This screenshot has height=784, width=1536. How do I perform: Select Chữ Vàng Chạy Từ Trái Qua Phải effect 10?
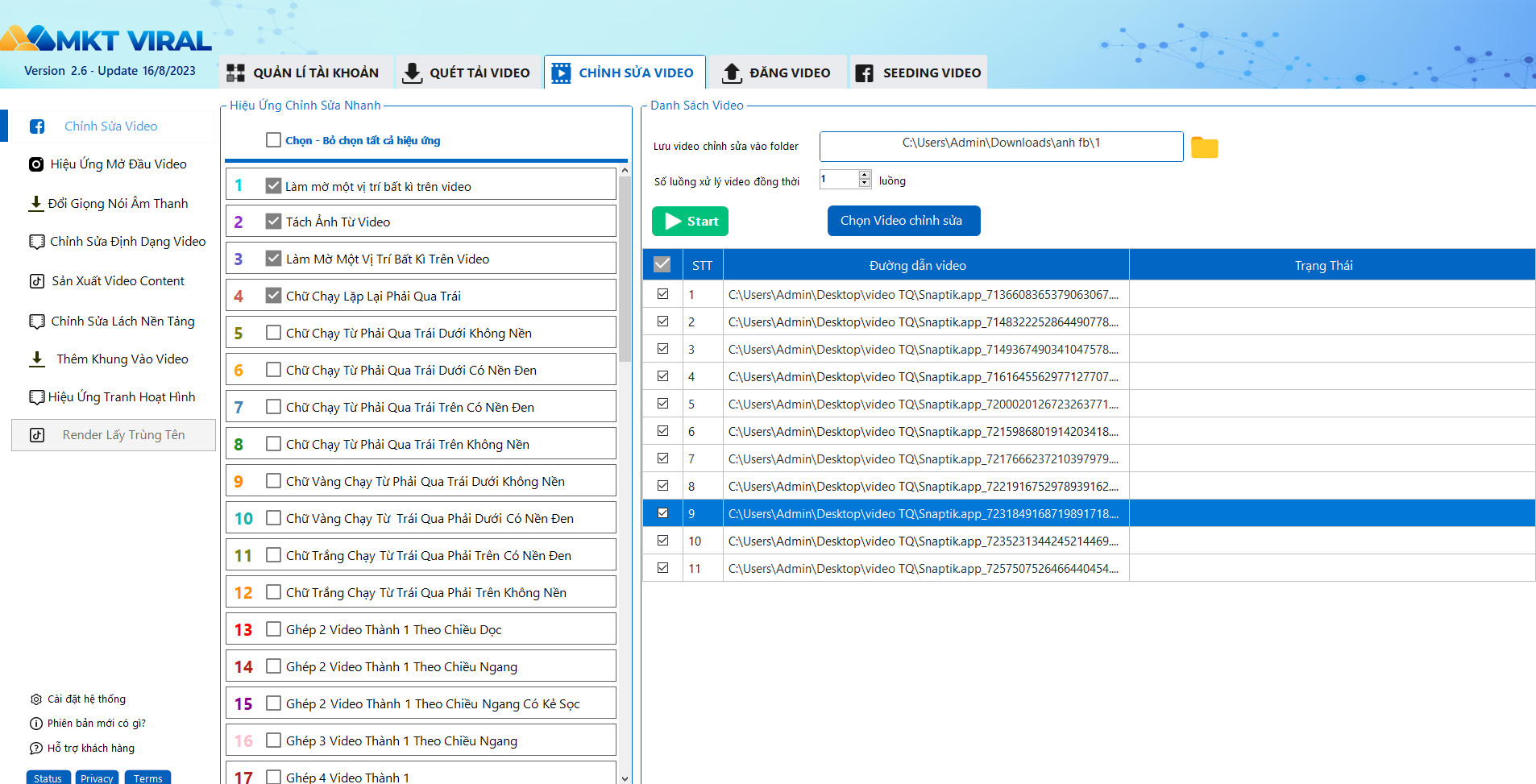coord(274,517)
